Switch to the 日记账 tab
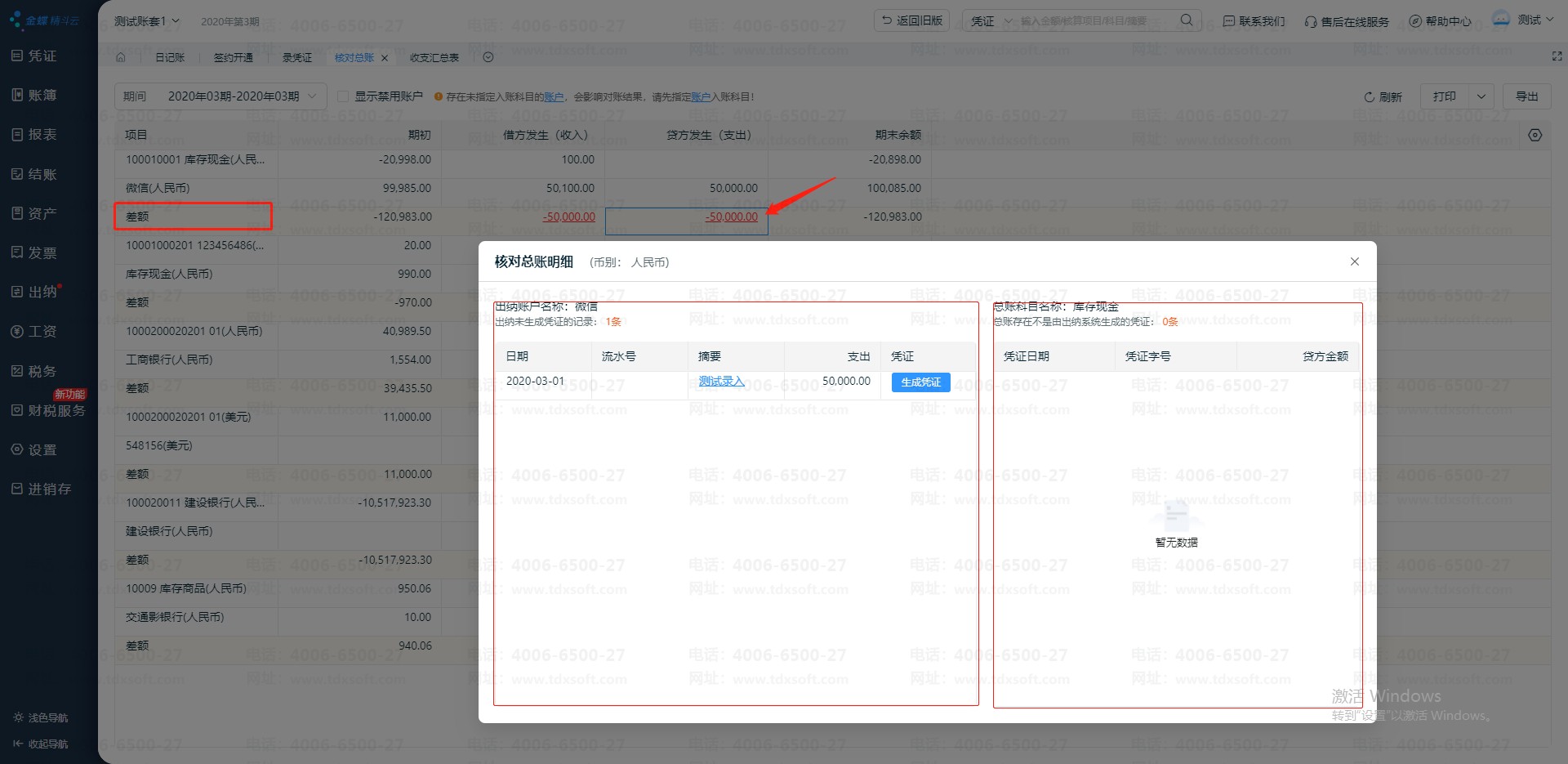Viewport: 1568px width, 764px height. click(170, 57)
